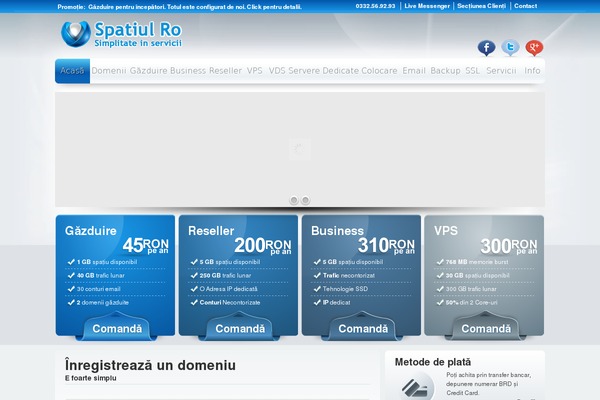This screenshot has width=600, height=400.
Task: Open the Facebook social icon
Action: tap(486, 48)
